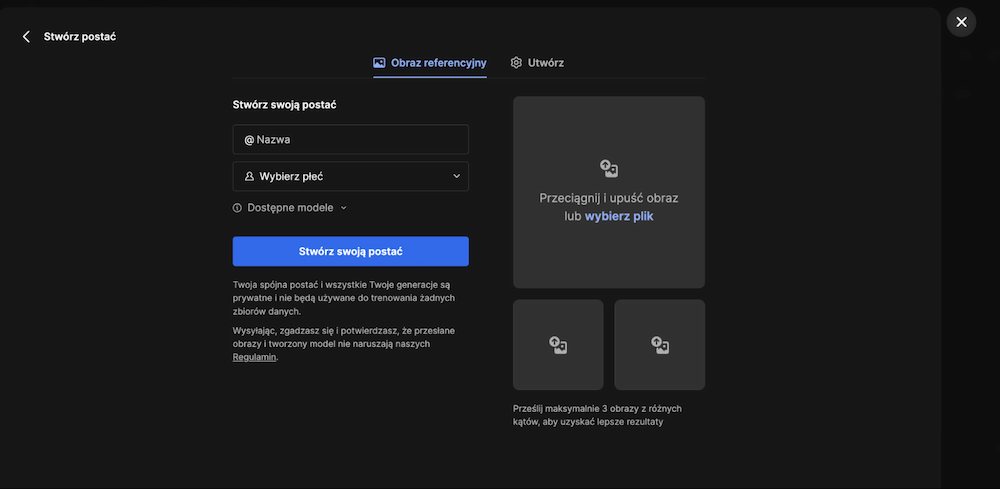The image size is (1000, 489).
Task: Click the right small image upload slot
Action: [660, 345]
